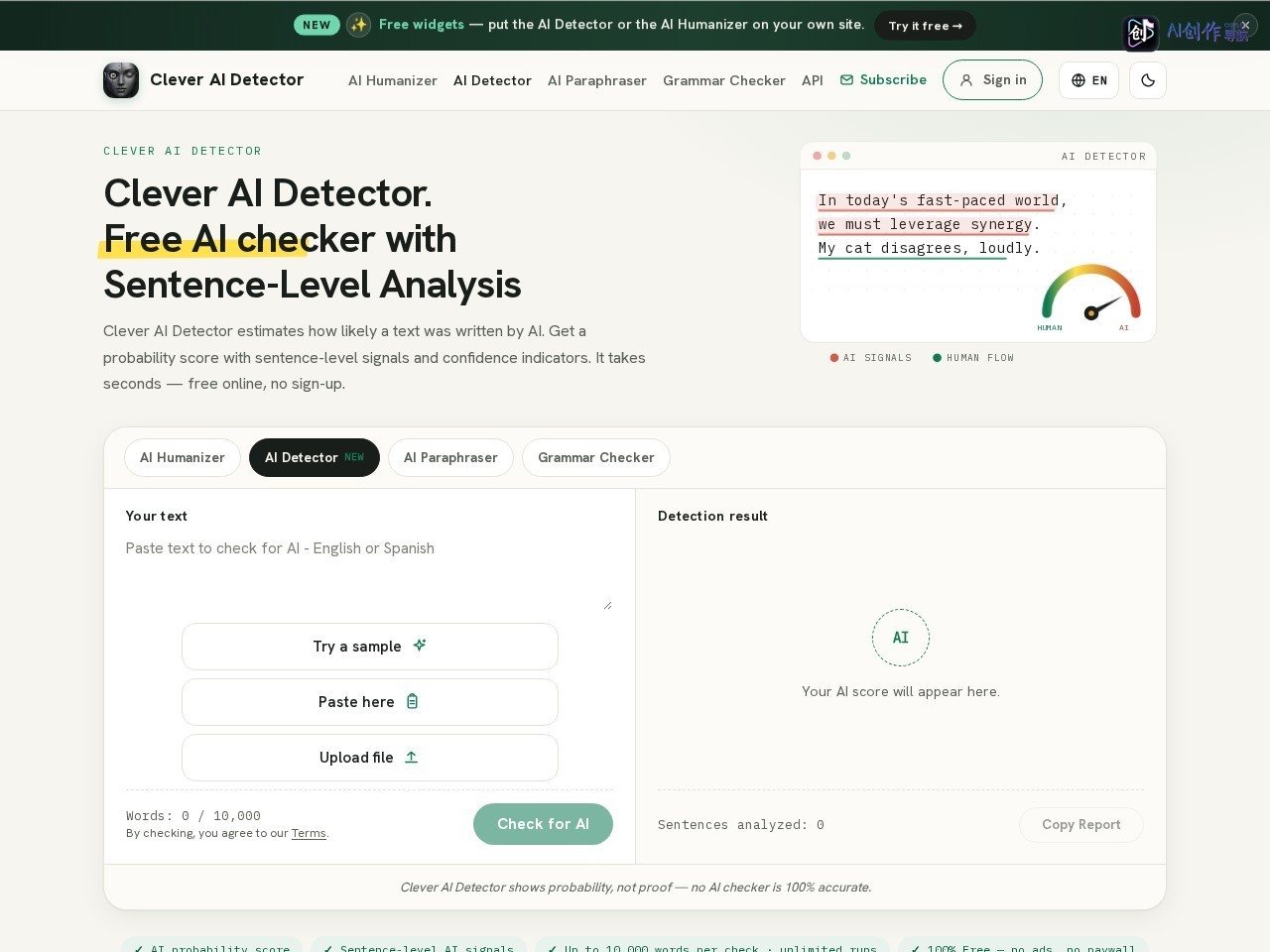
Task: Click the sparkle icon on Try a sample
Action: (x=420, y=646)
